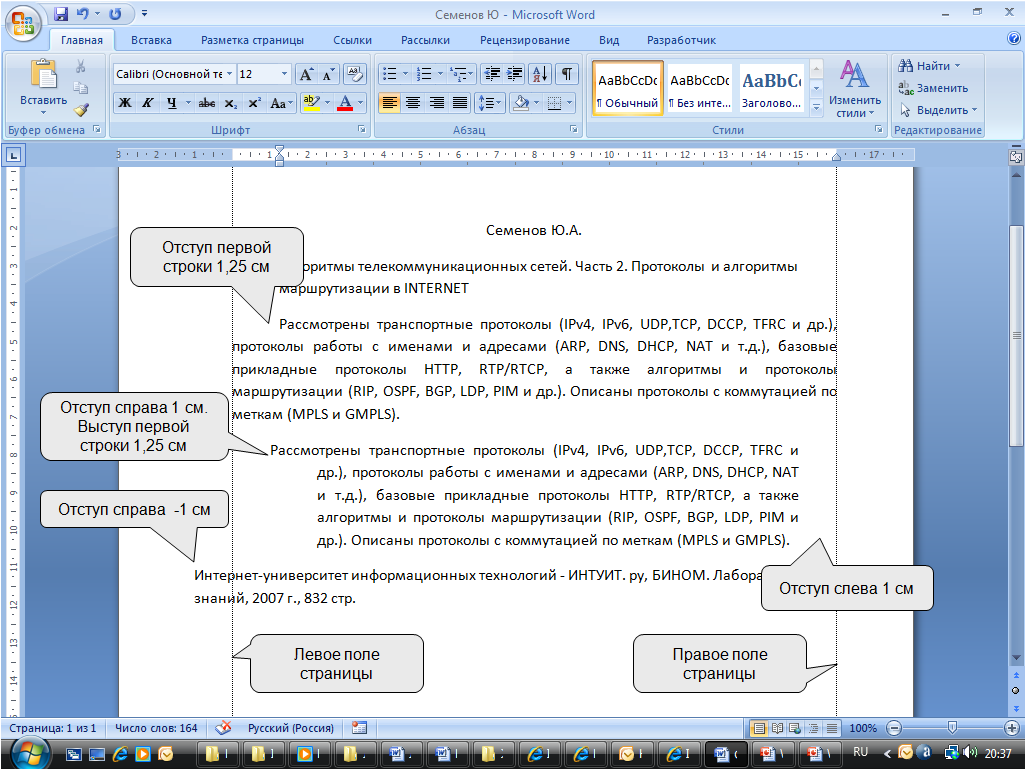Click the Изменить стили button

[x=854, y=90]
